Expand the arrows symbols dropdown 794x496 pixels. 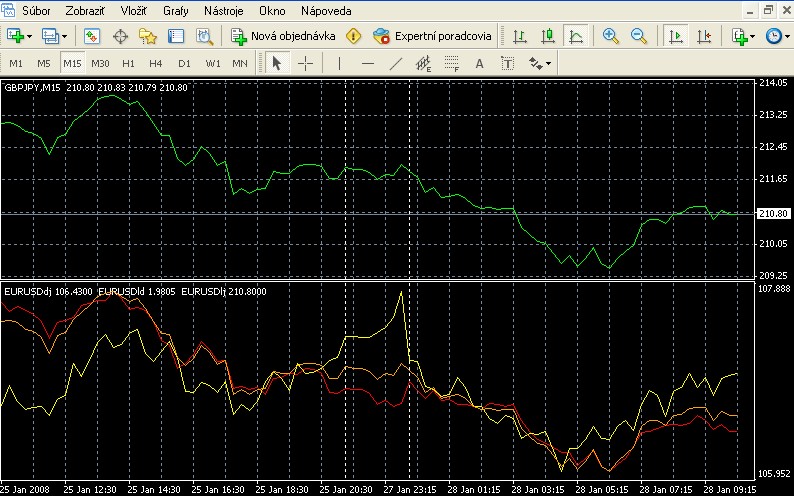point(547,63)
